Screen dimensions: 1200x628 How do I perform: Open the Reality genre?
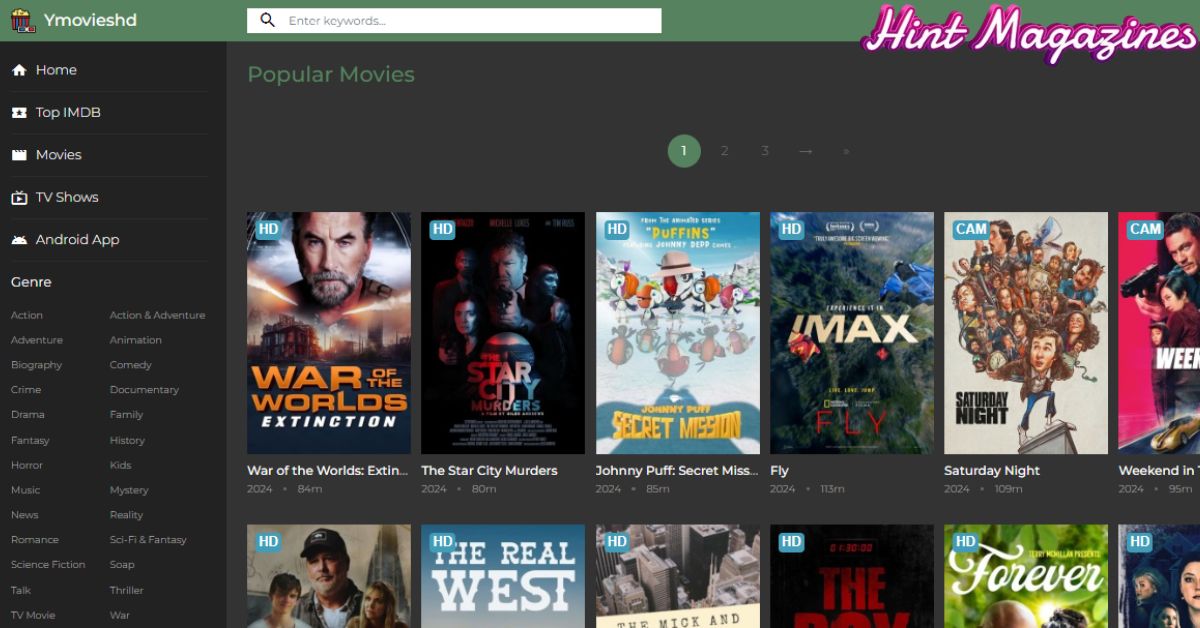[127, 515]
